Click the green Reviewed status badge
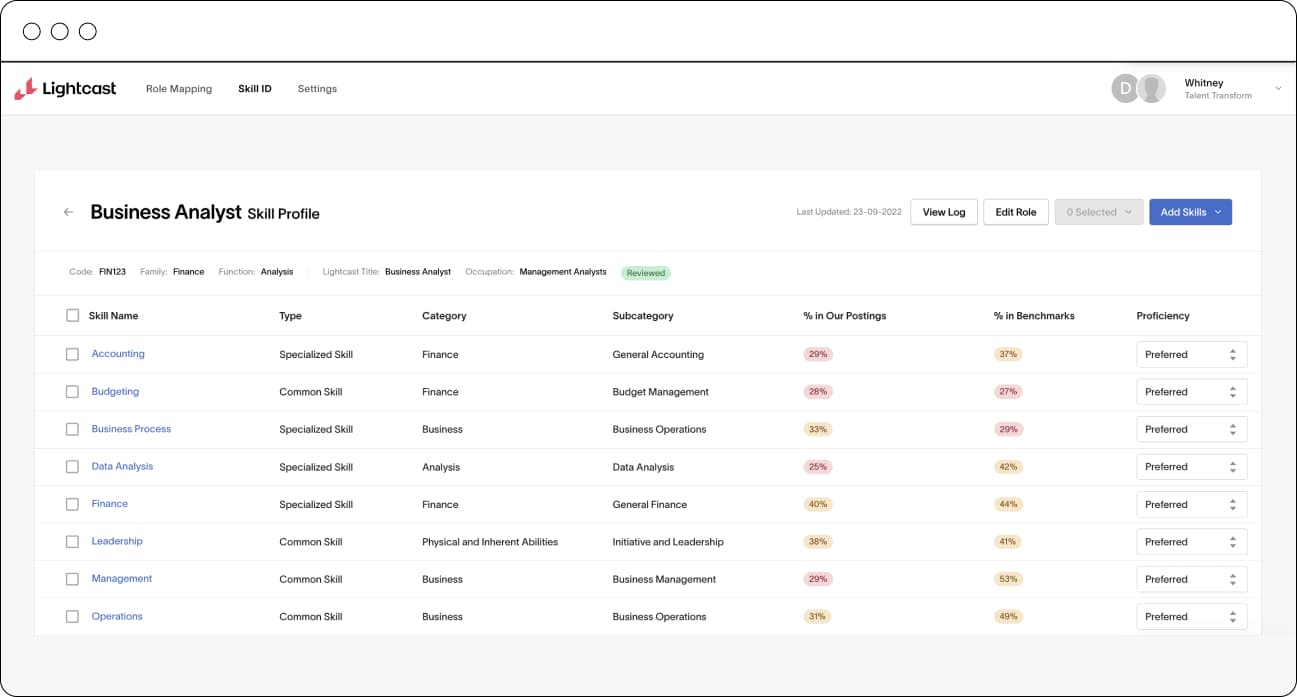This screenshot has height=697, width=1297. click(x=645, y=272)
